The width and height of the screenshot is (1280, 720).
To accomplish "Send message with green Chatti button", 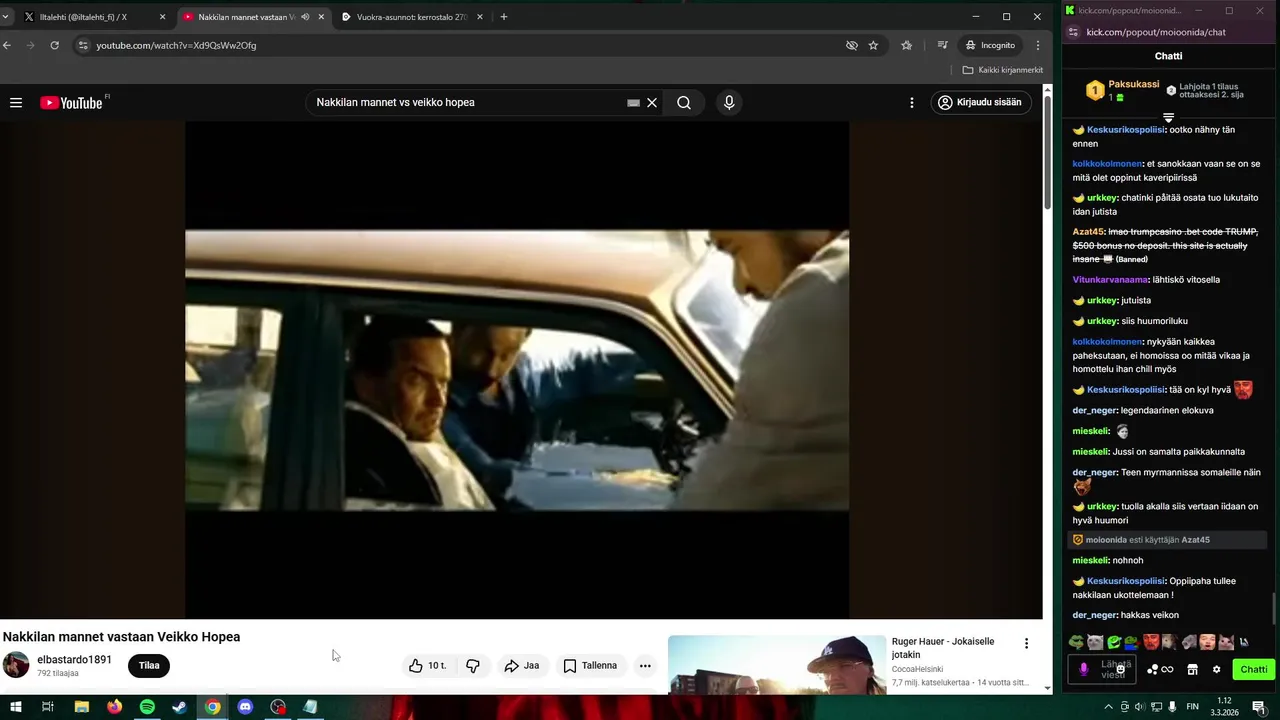I will [1253, 669].
